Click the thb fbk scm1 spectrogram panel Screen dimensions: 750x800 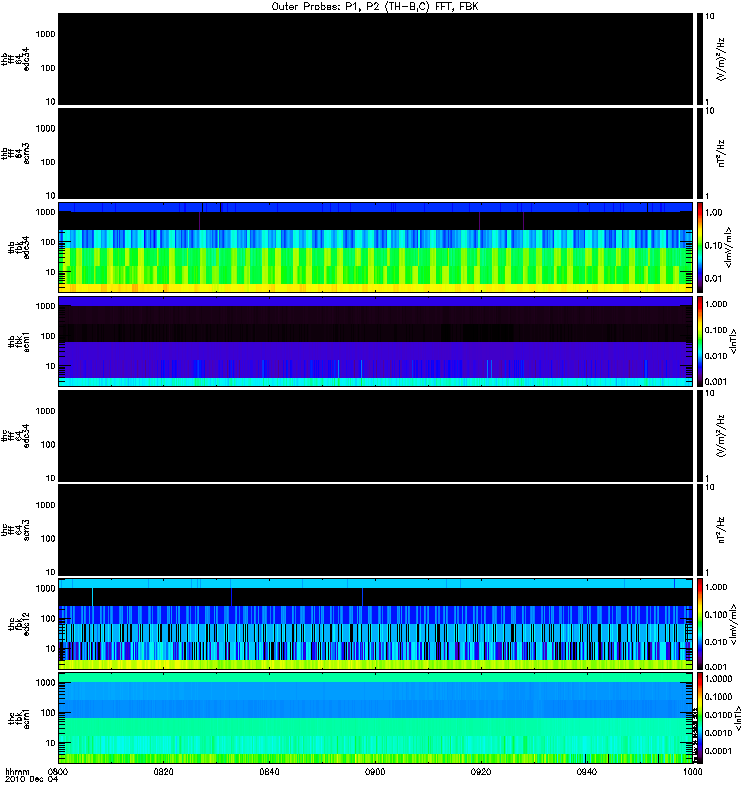(x=376, y=341)
